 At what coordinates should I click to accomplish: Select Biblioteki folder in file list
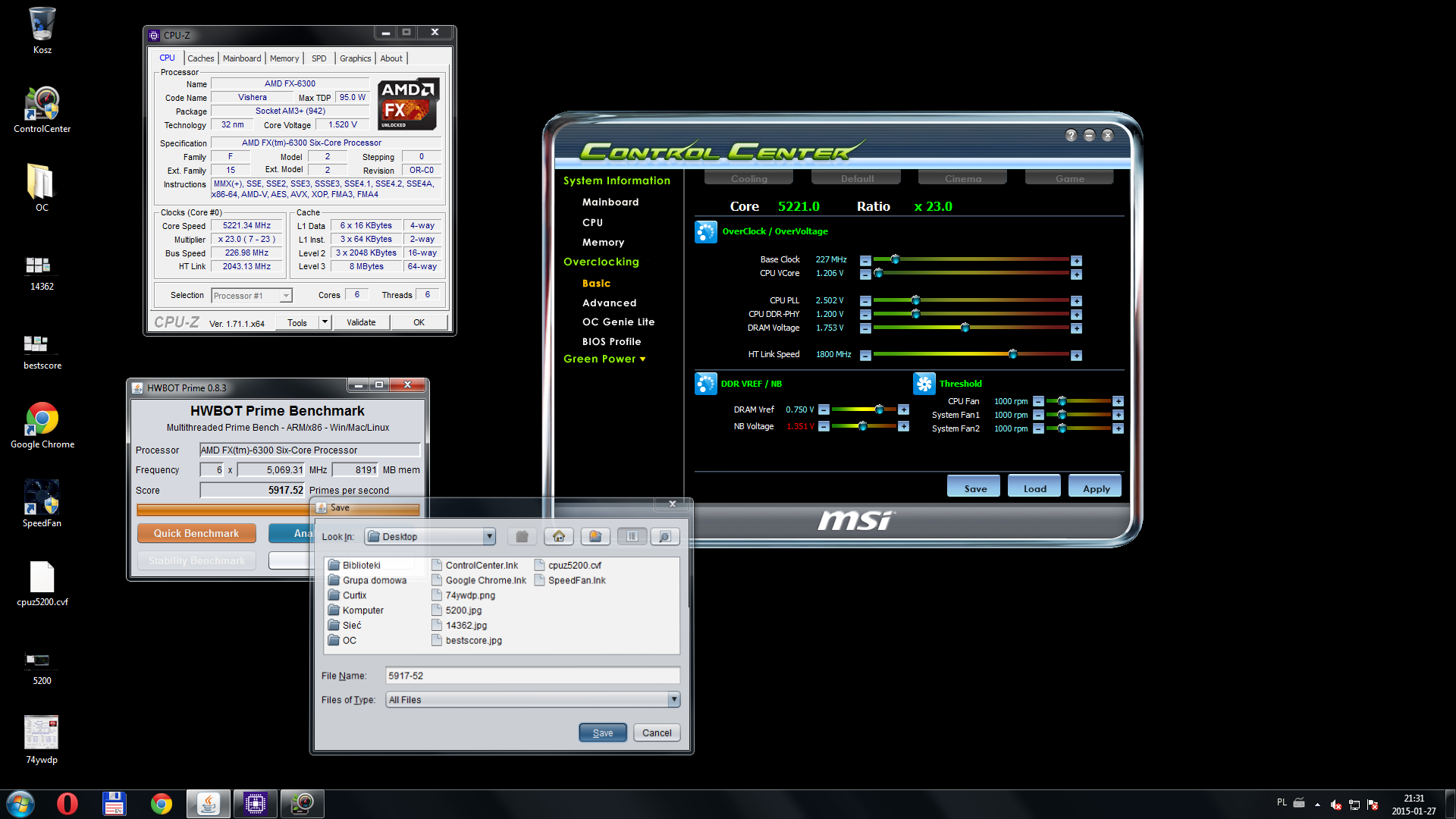click(354, 565)
